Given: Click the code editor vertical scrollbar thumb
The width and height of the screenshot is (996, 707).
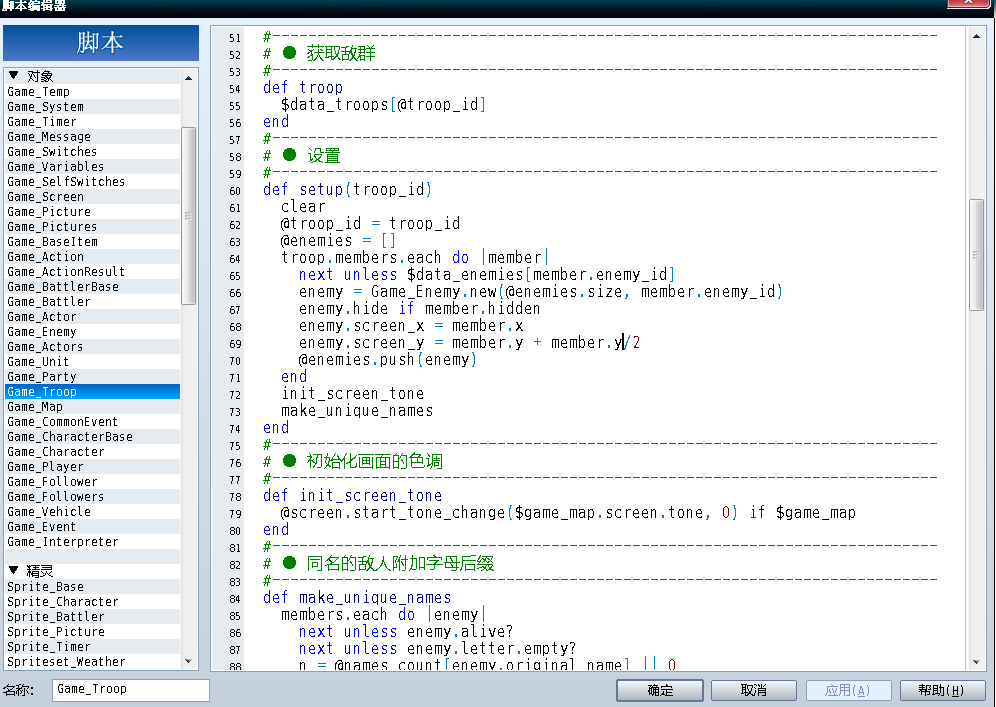Looking at the screenshot, I should coord(976,255).
